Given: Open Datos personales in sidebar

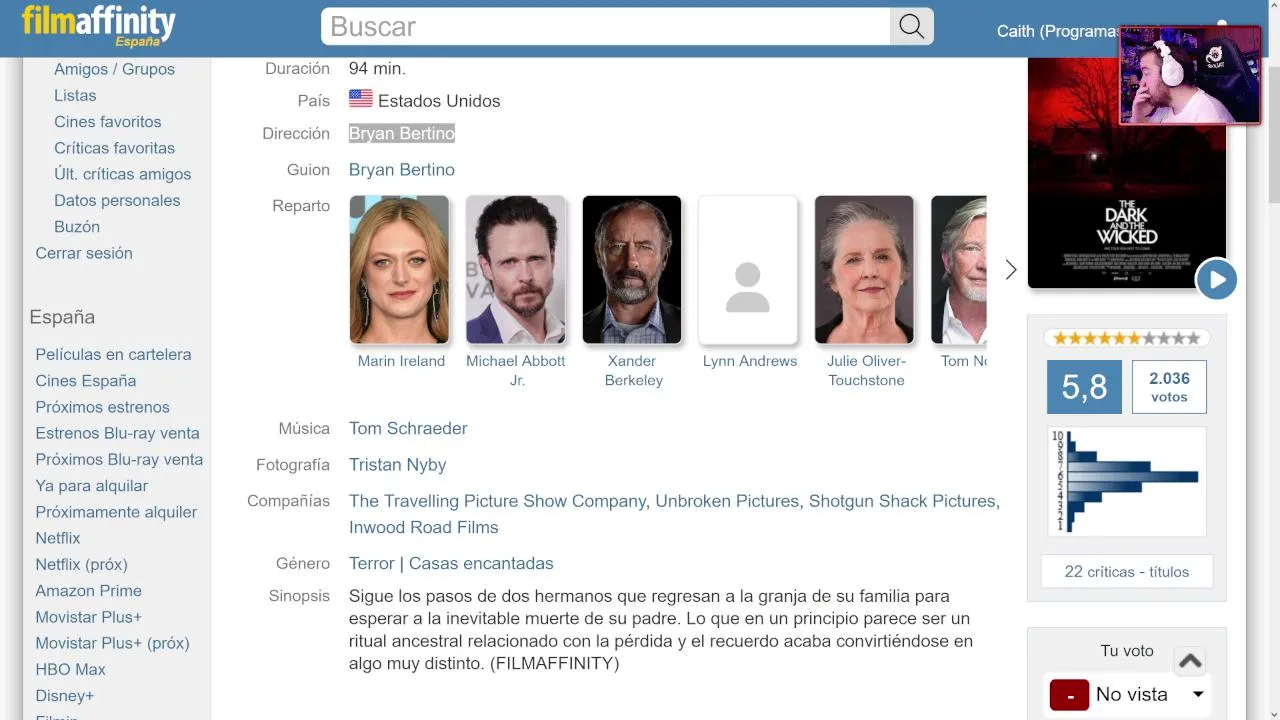Looking at the screenshot, I should [117, 200].
